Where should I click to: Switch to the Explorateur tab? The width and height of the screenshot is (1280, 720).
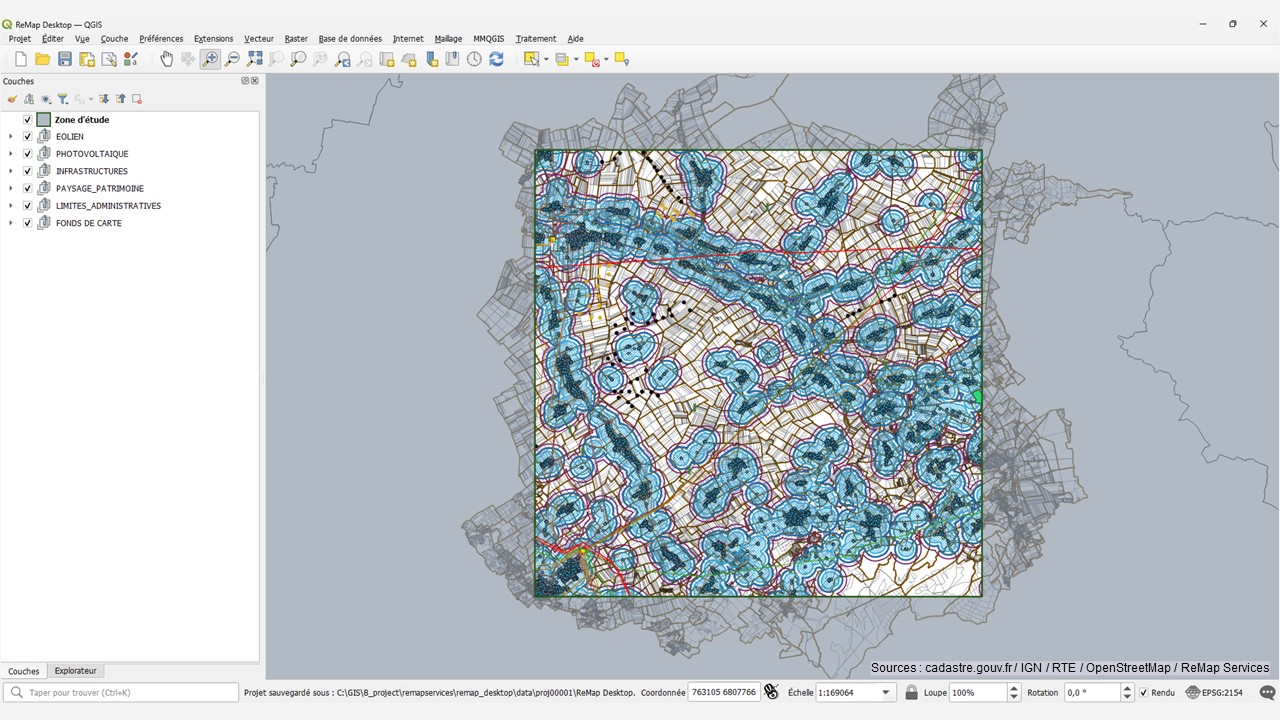76,671
